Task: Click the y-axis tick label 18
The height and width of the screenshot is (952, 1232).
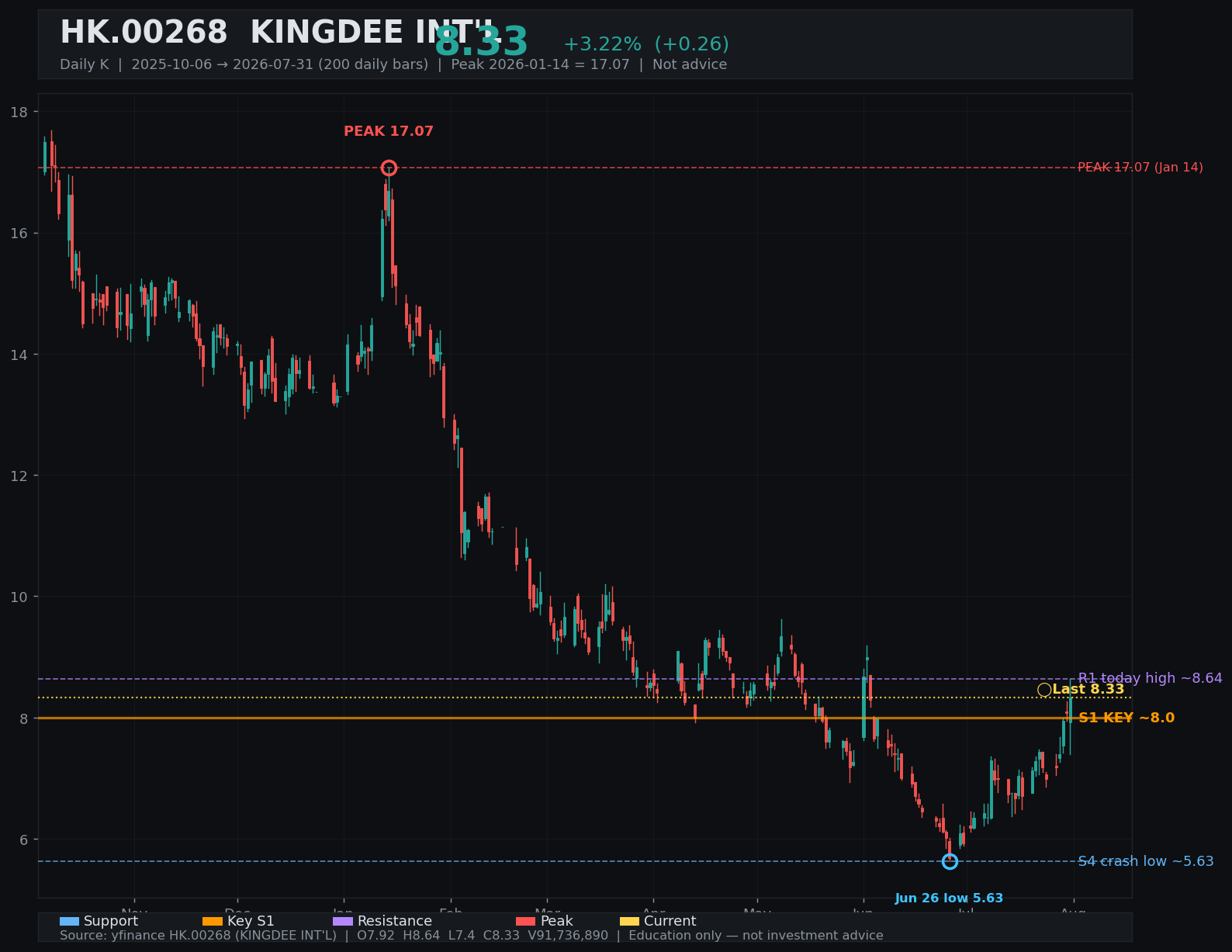Action: [19, 112]
